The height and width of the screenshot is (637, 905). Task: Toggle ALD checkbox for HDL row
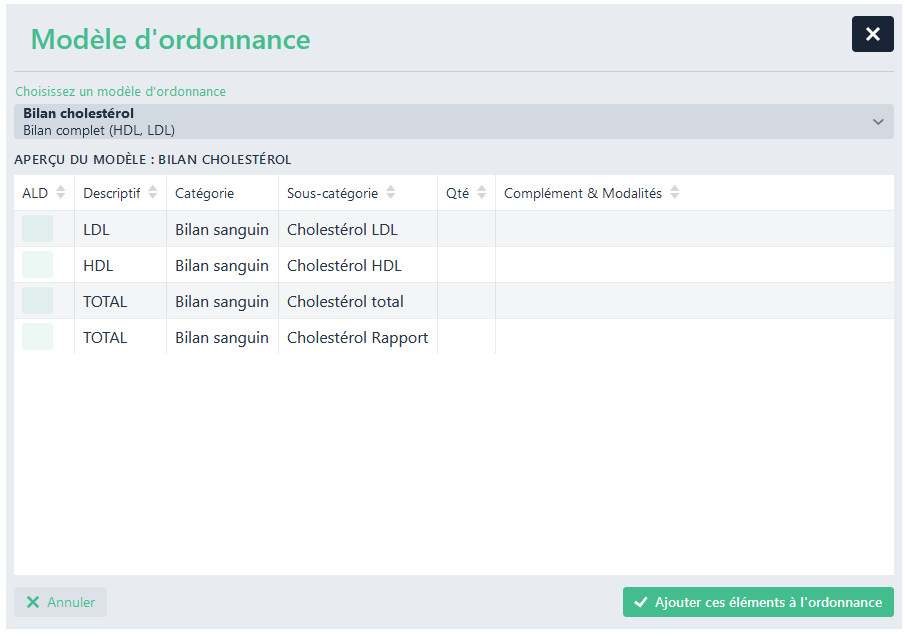(38, 265)
